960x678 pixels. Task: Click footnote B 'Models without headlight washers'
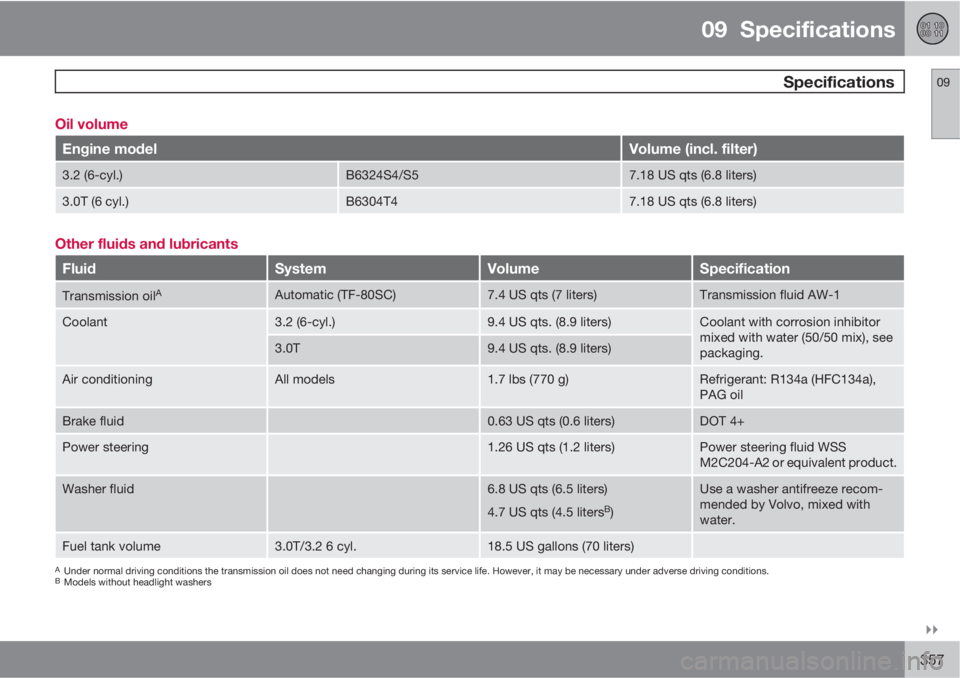(x=133, y=582)
